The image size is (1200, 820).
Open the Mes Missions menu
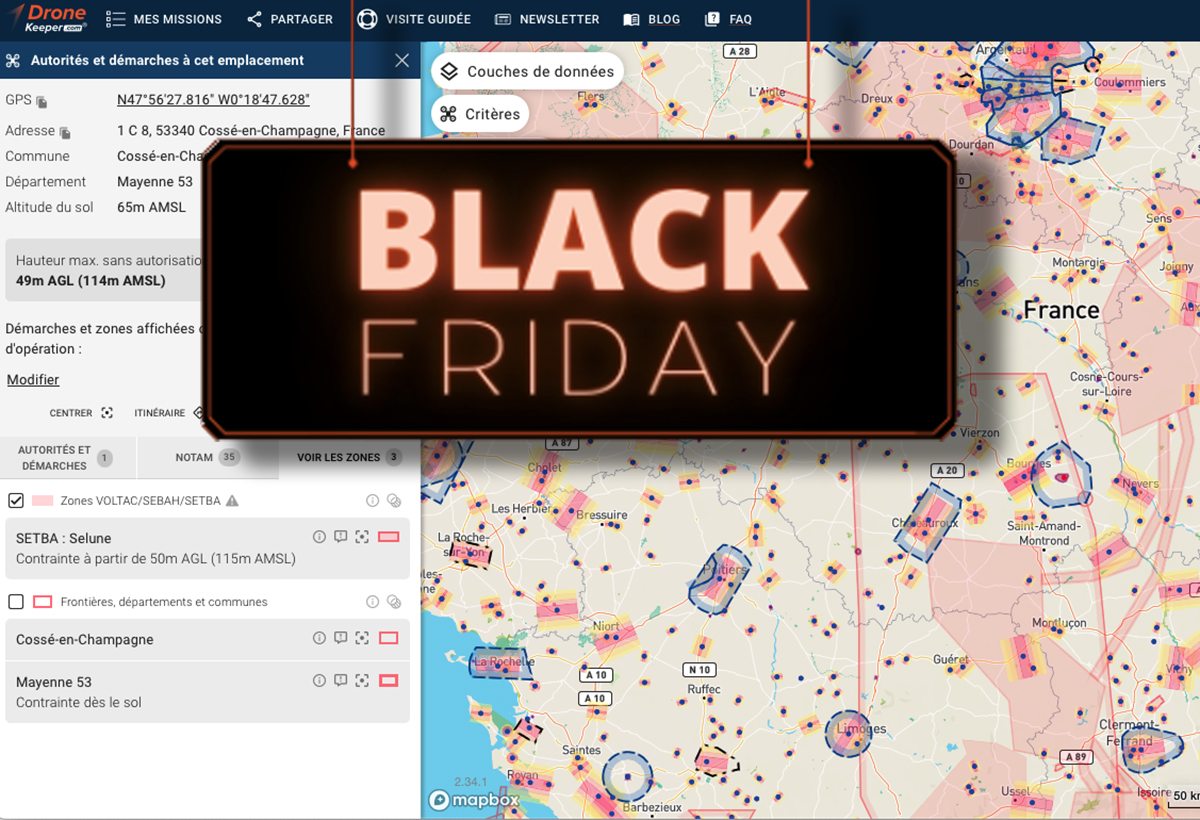[163, 19]
